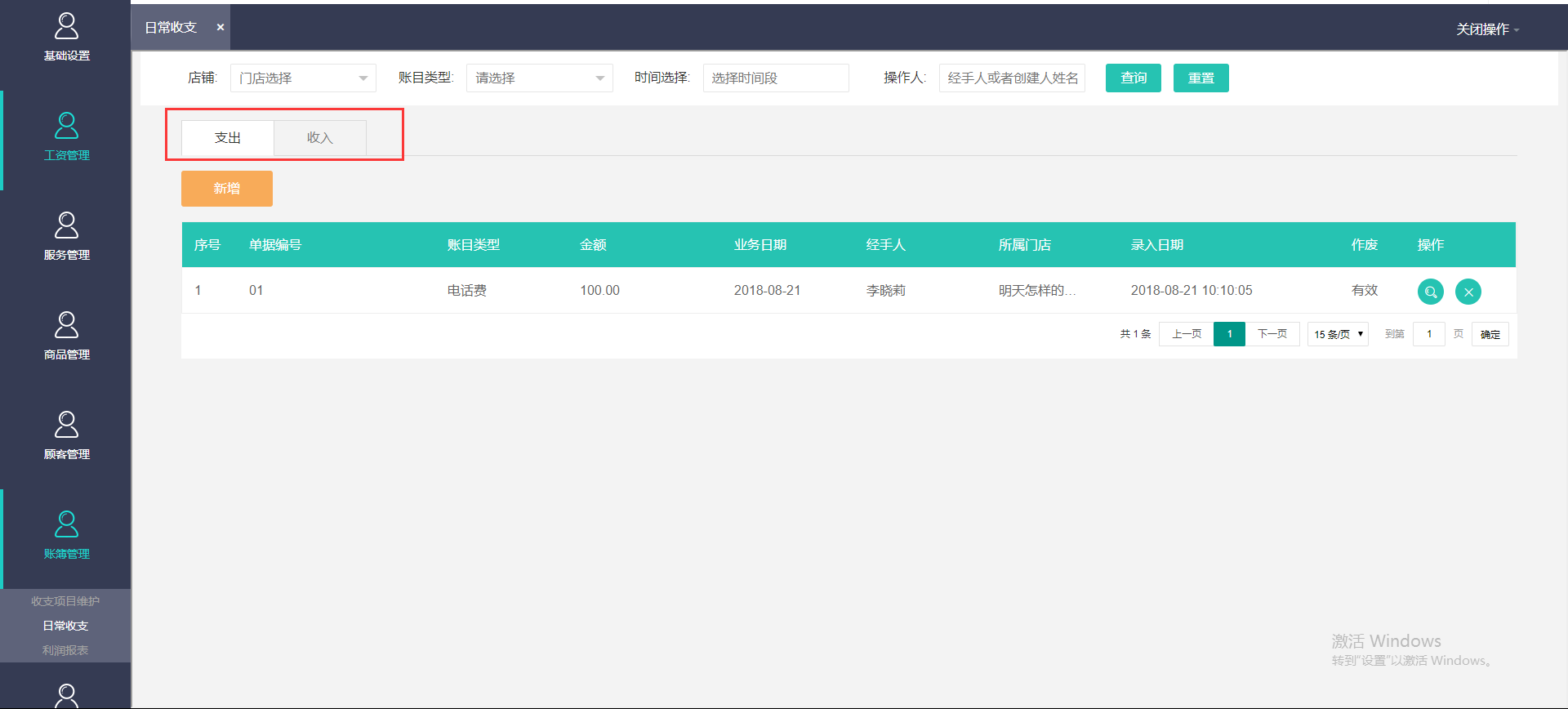
Task: Void record 01 with the X icon
Action: pyautogui.click(x=1468, y=292)
